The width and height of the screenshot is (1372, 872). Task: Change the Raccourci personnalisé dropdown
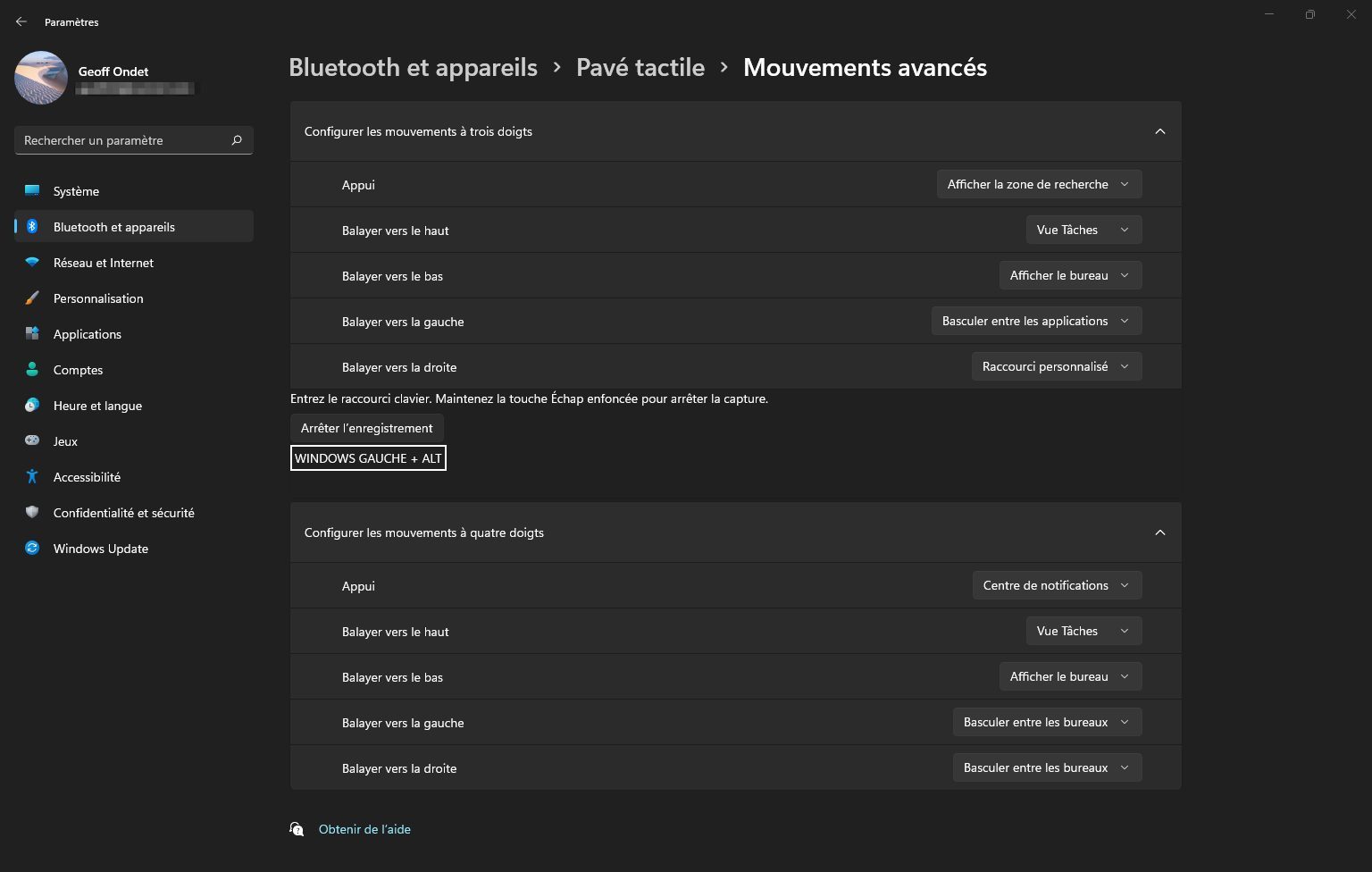click(x=1057, y=366)
